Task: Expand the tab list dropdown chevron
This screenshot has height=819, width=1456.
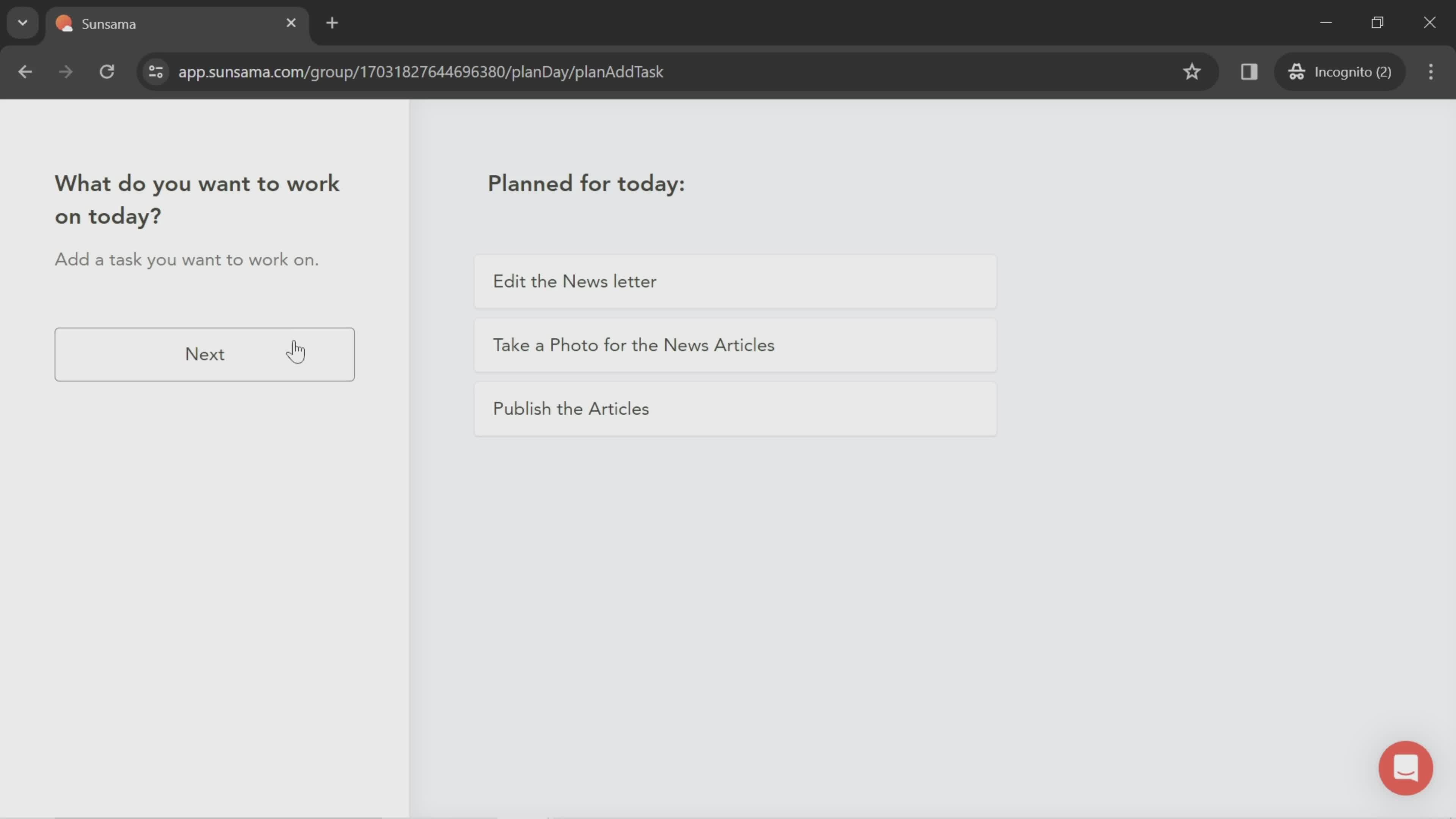Action: tap(22, 22)
